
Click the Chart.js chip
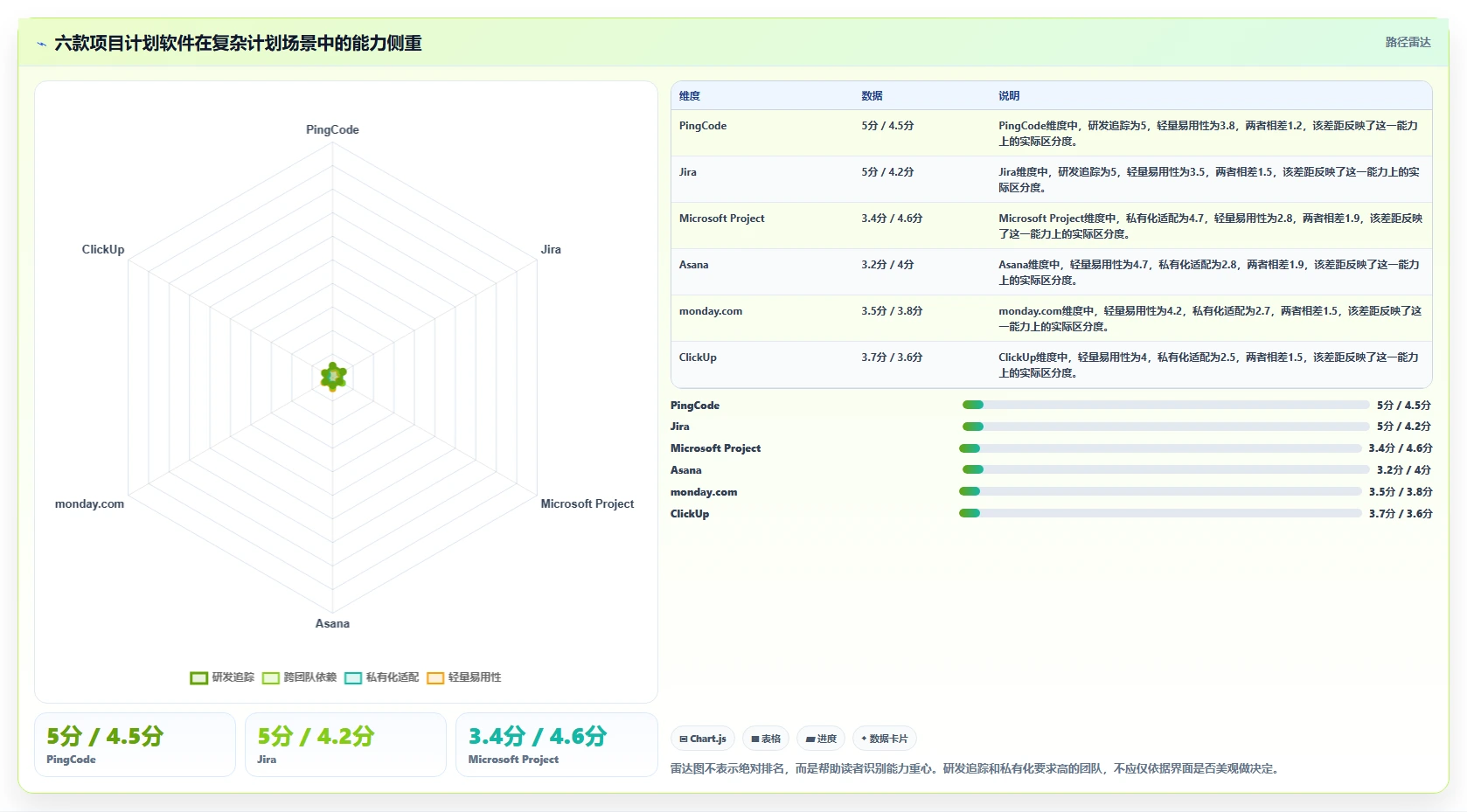coord(703,739)
